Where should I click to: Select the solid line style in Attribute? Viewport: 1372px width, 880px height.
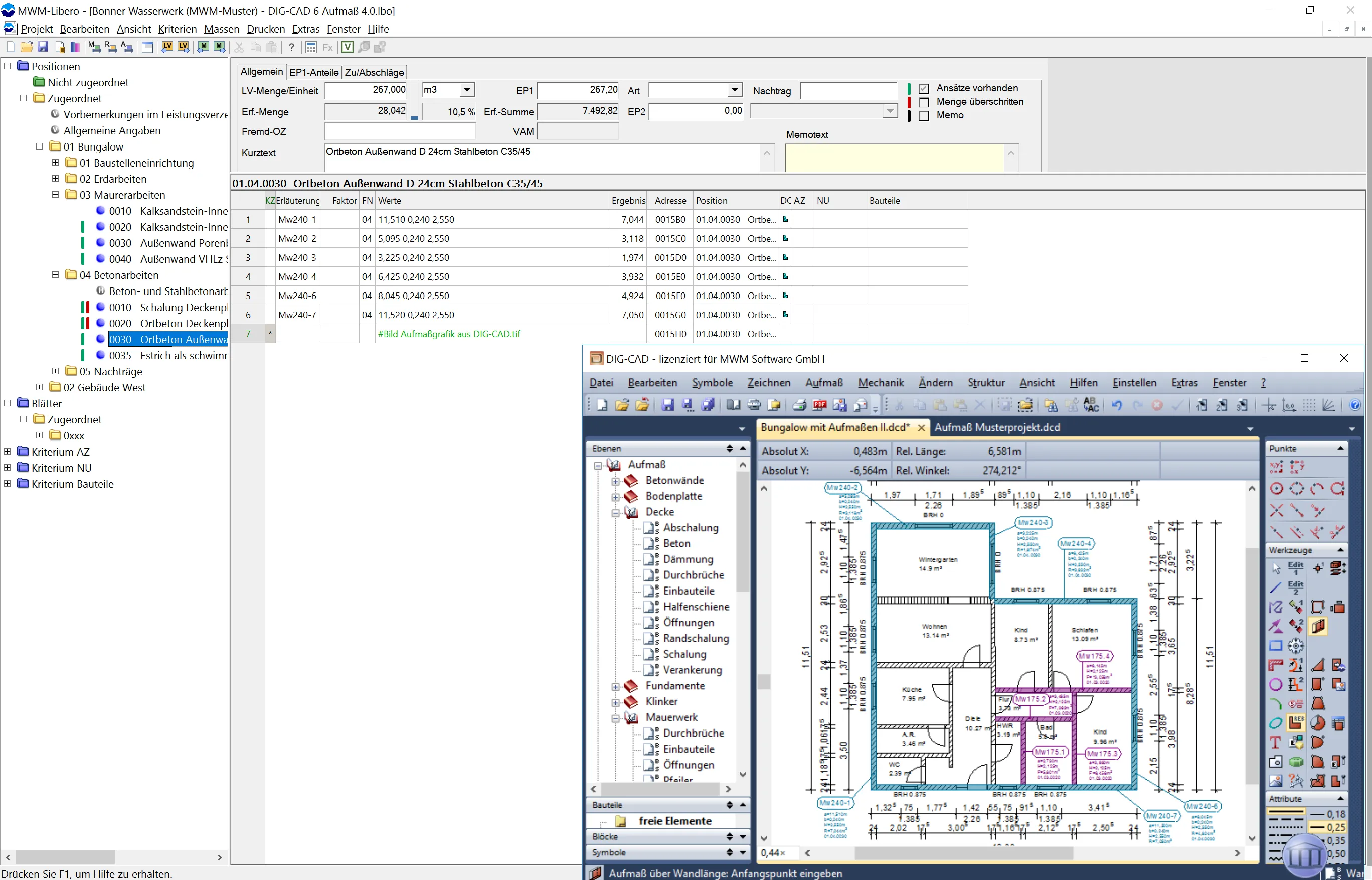1286,812
